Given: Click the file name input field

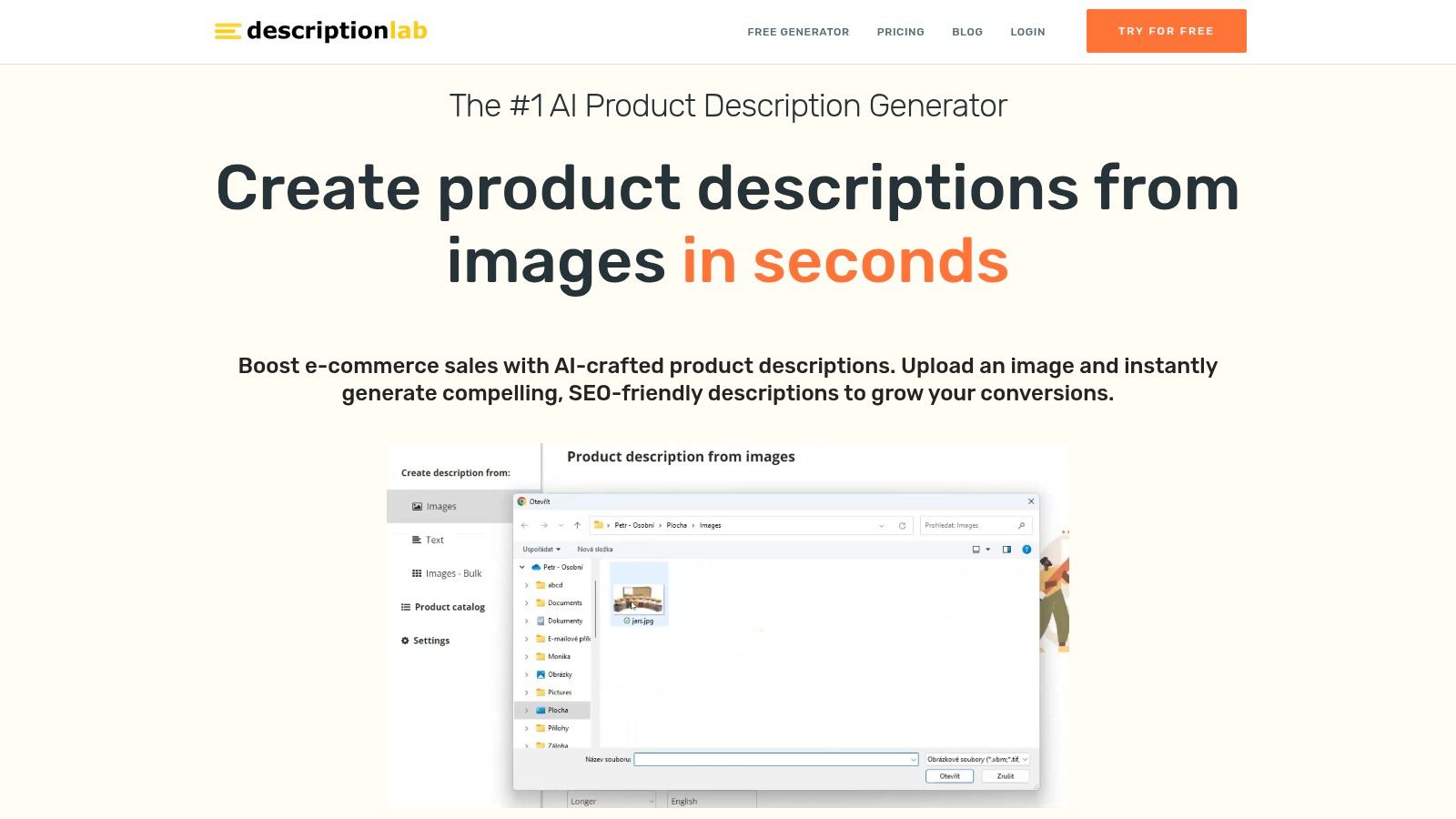Looking at the screenshot, I should (773, 759).
